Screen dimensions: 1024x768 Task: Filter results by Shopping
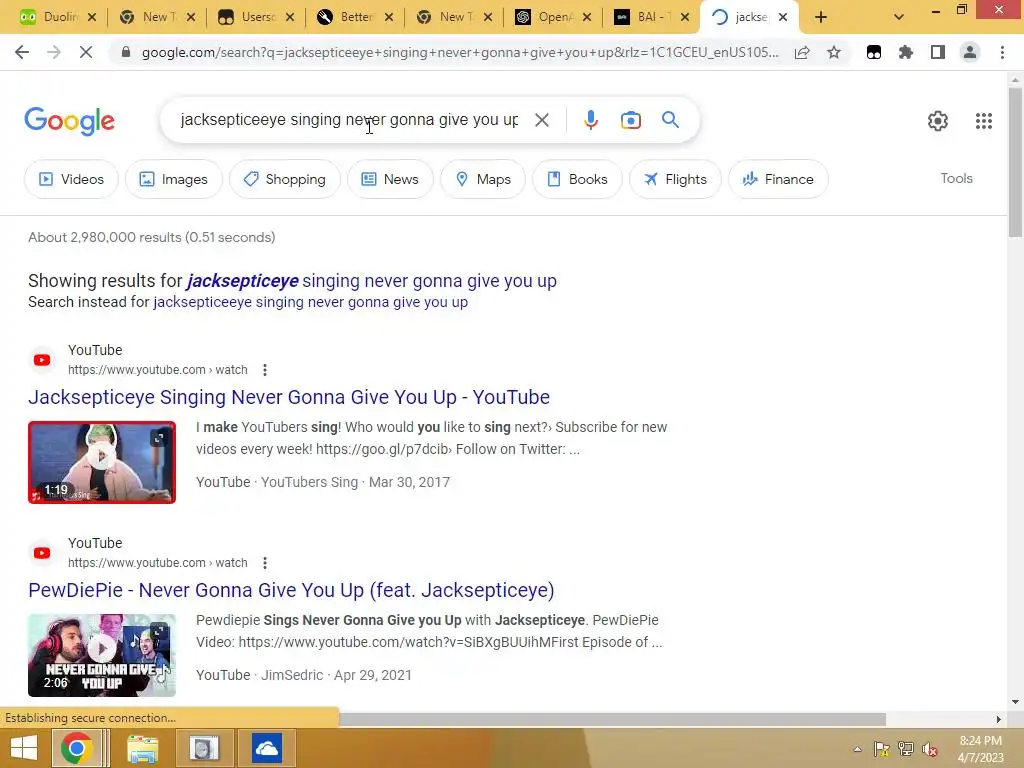click(284, 179)
